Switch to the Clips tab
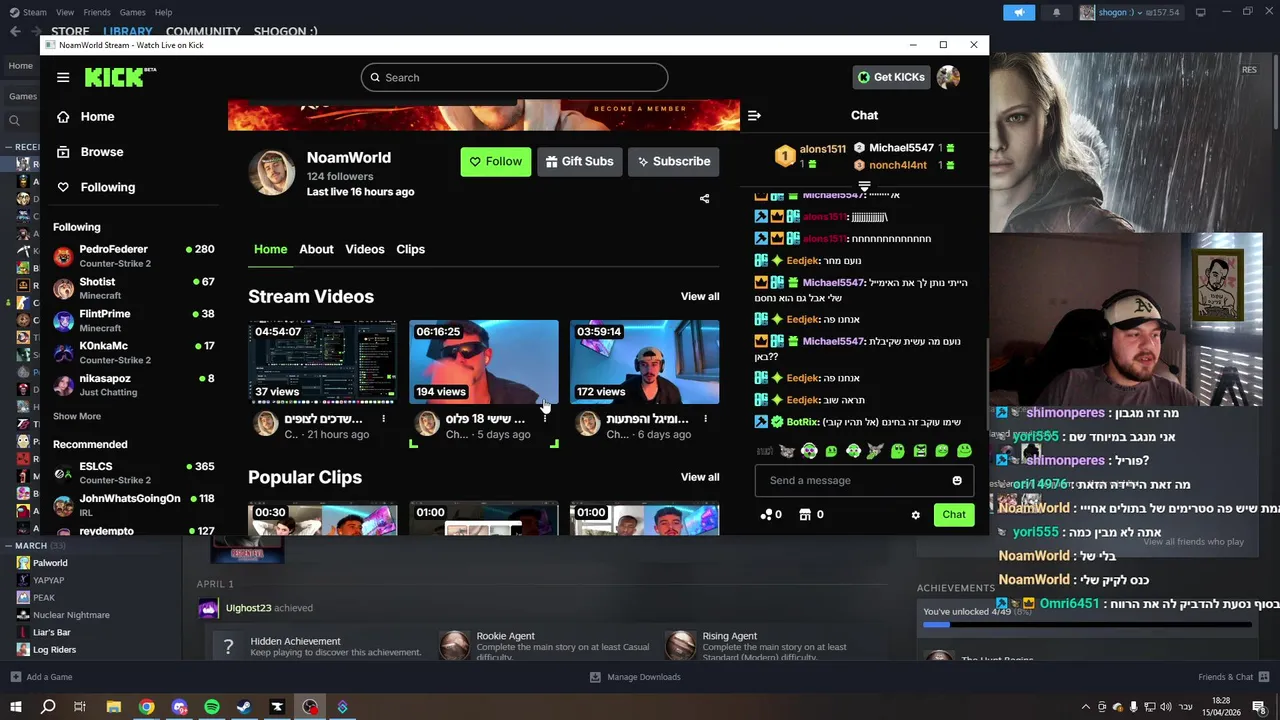Image resolution: width=1280 pixels, height=720 pixels. click(x=411, y=249)
